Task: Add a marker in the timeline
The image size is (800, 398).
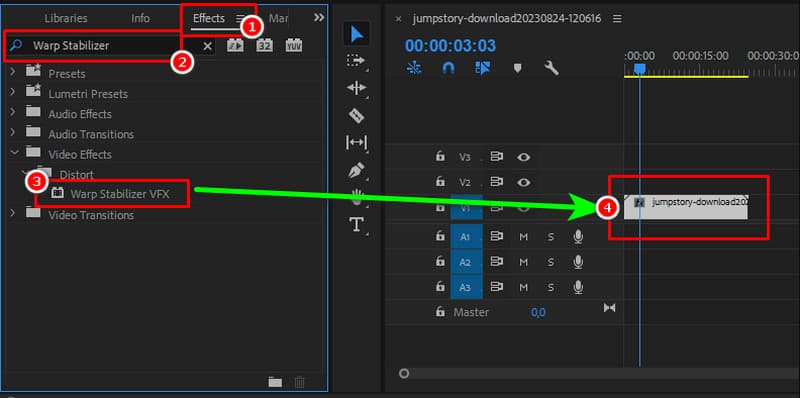Action: [517, 68]
